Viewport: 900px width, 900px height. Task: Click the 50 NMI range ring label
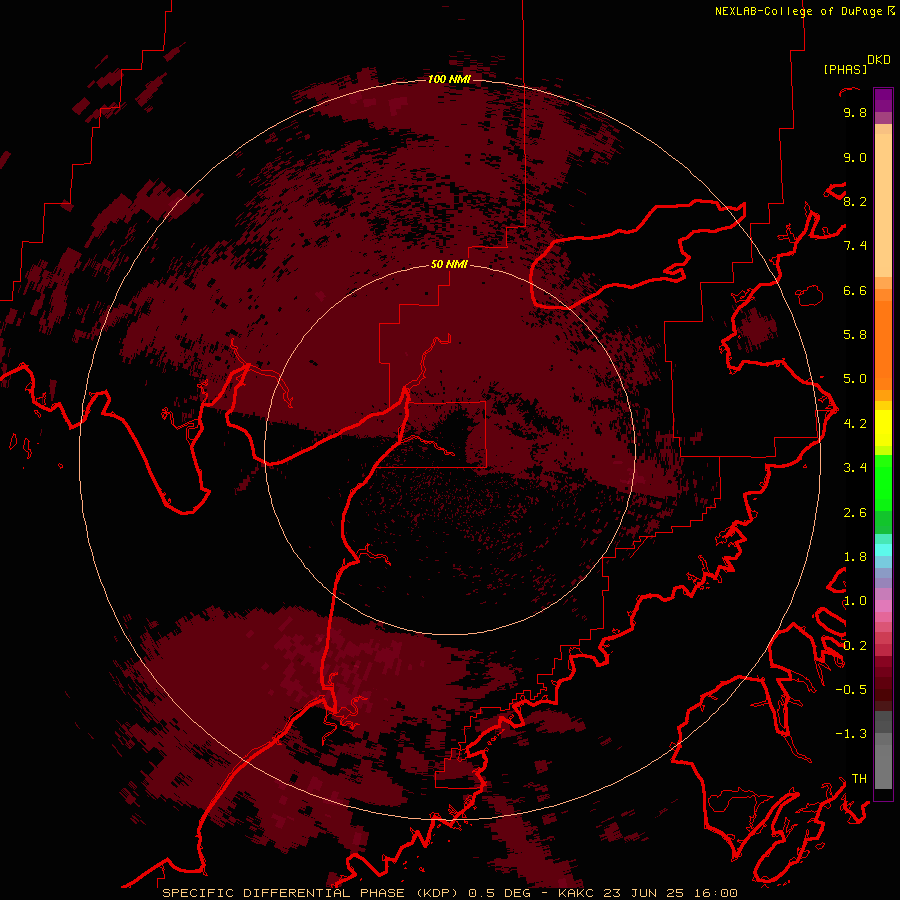(x=449, y=264)
